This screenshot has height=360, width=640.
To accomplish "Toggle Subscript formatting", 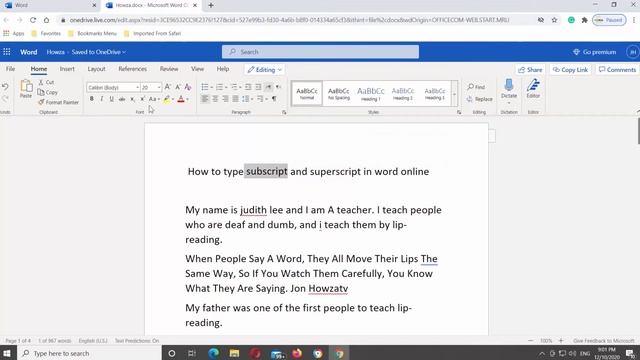I will click(132, 99).
